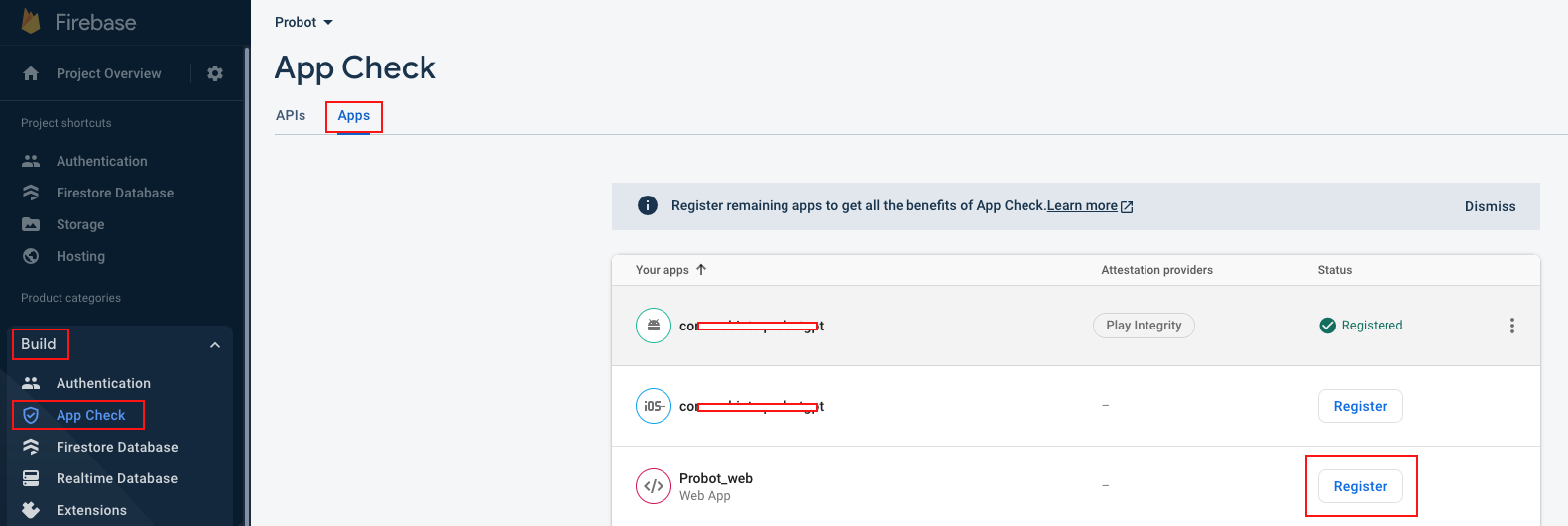Image resolution: width=1568 pixels, height=526 pixels.
Task: Open the Probot project dropdown
Action: click(x=303, y=22)
